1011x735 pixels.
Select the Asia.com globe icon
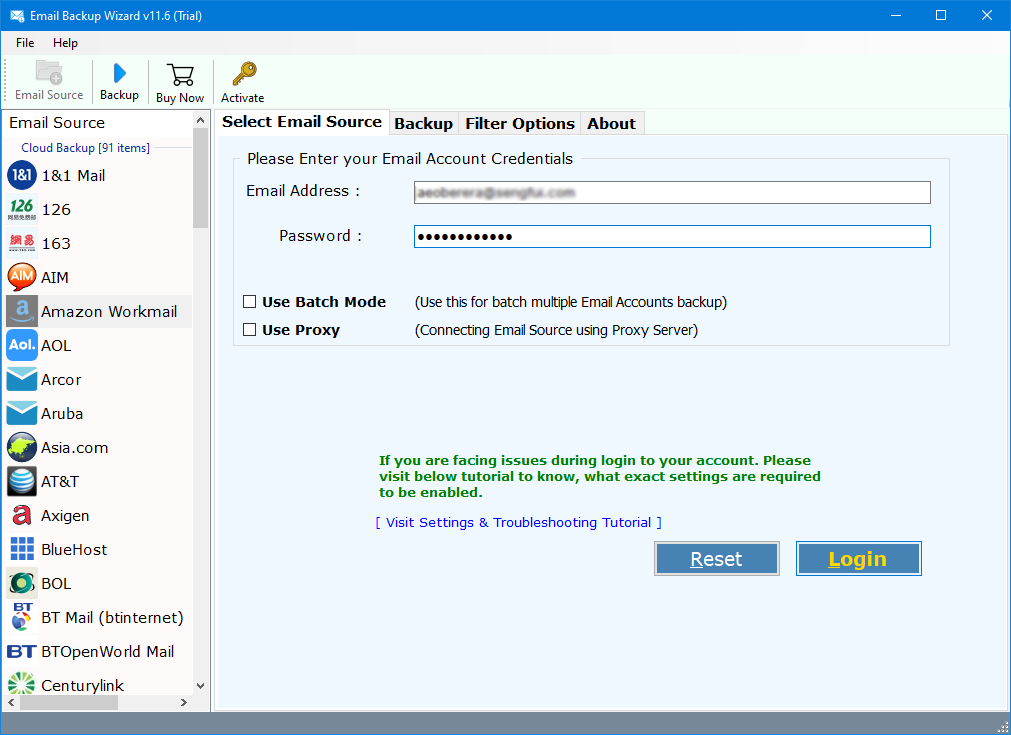[x=22, y=447]
